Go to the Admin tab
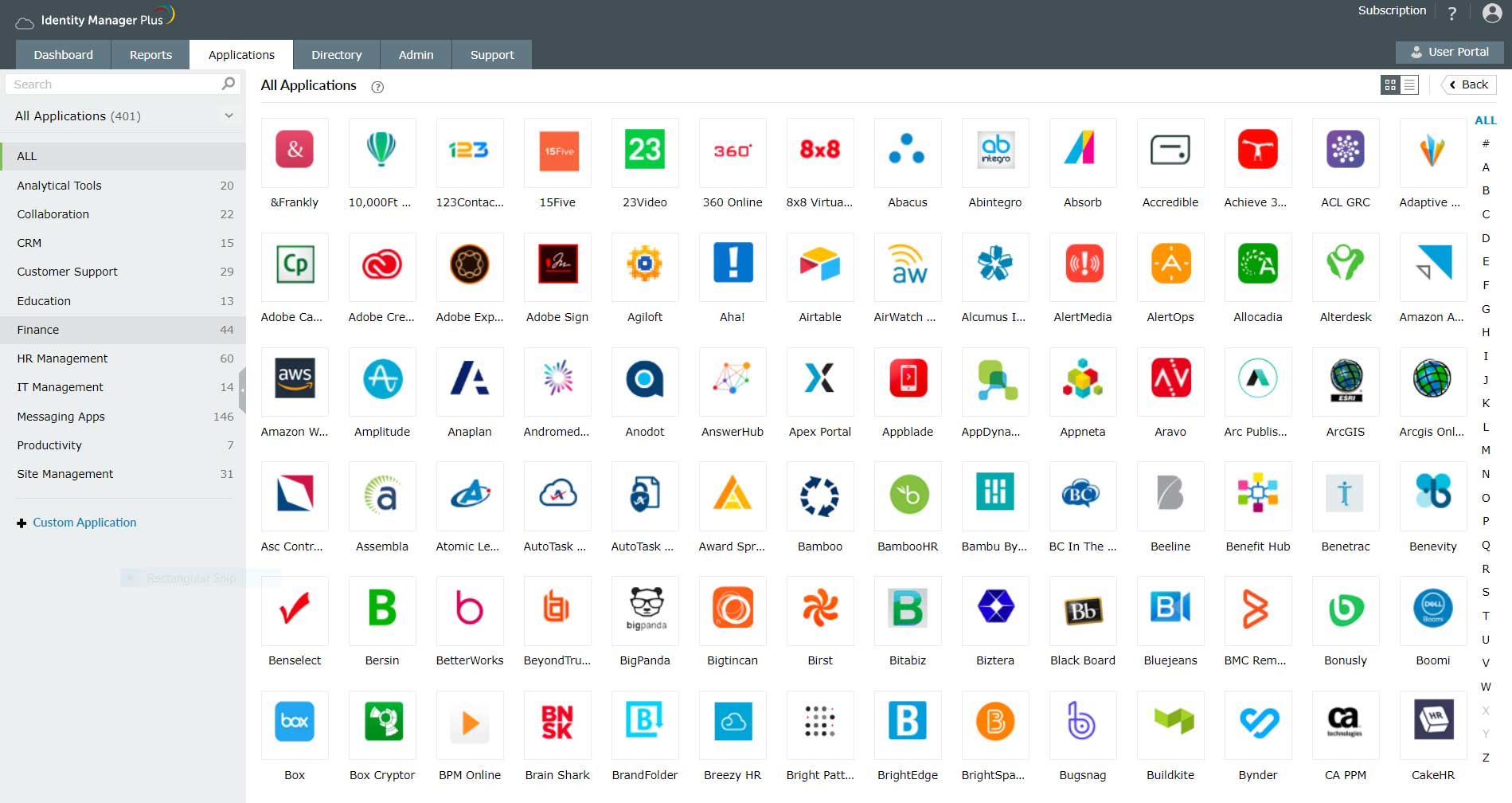This screenshot has width=1512, height=803. pyautogui.click(x=416, y=55)
